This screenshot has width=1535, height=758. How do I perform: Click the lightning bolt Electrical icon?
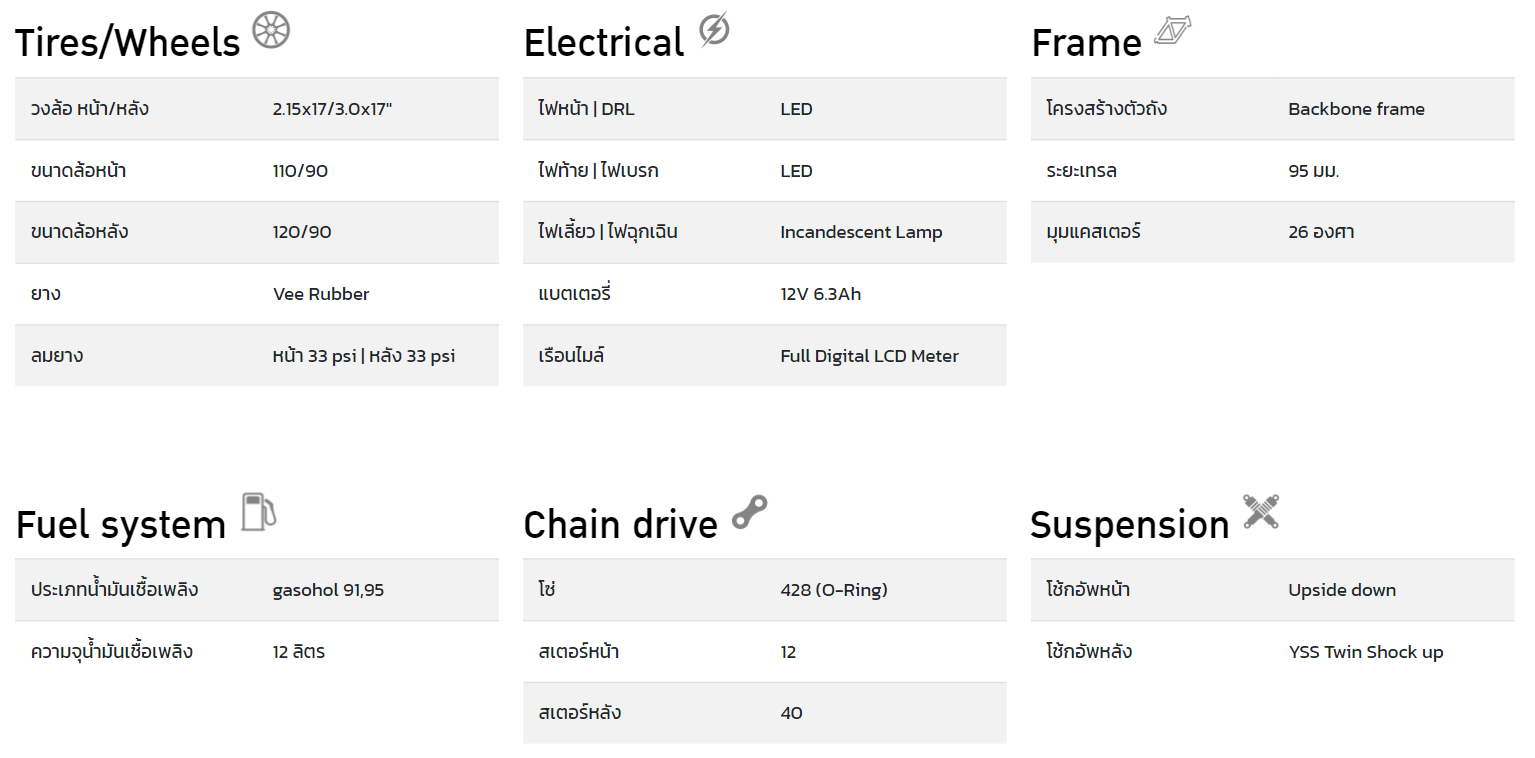714,30
